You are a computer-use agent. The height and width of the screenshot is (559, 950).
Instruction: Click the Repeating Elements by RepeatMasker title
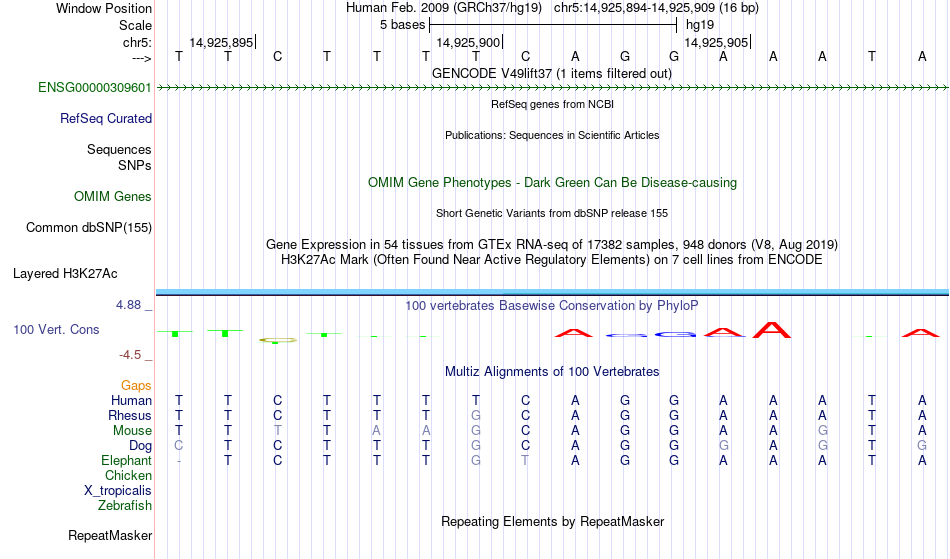point(552,522)
